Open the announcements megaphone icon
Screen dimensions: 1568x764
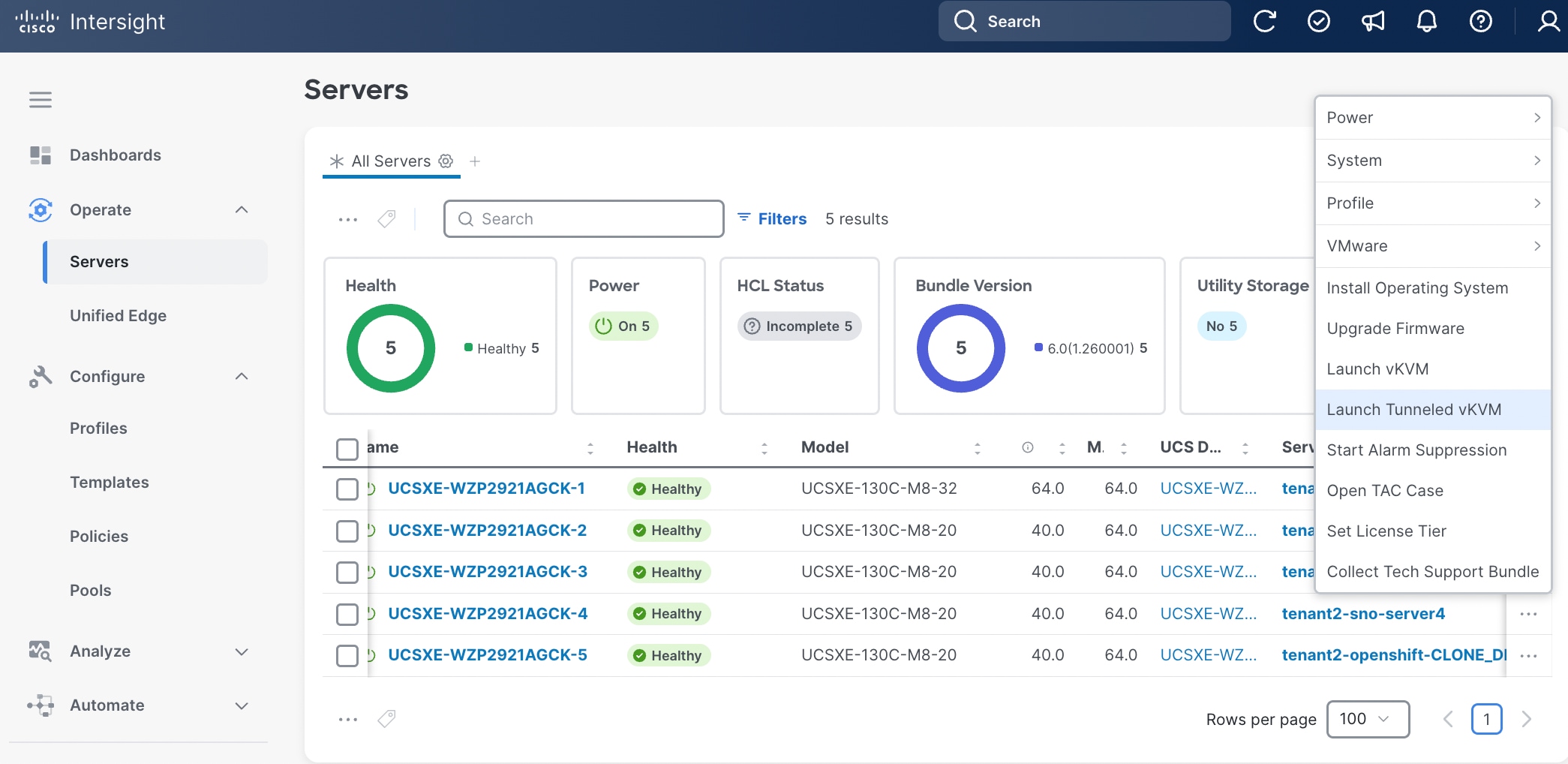point(1373,21)
